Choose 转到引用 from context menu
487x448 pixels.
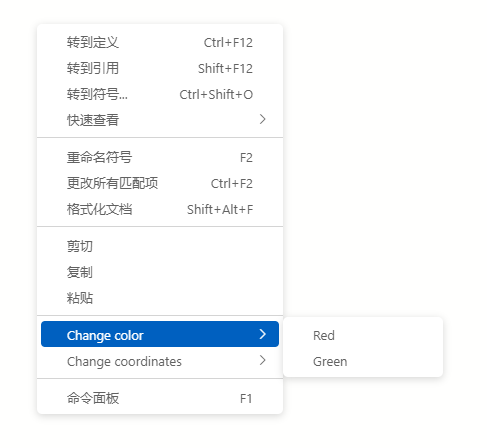click(x=160, y=68)
